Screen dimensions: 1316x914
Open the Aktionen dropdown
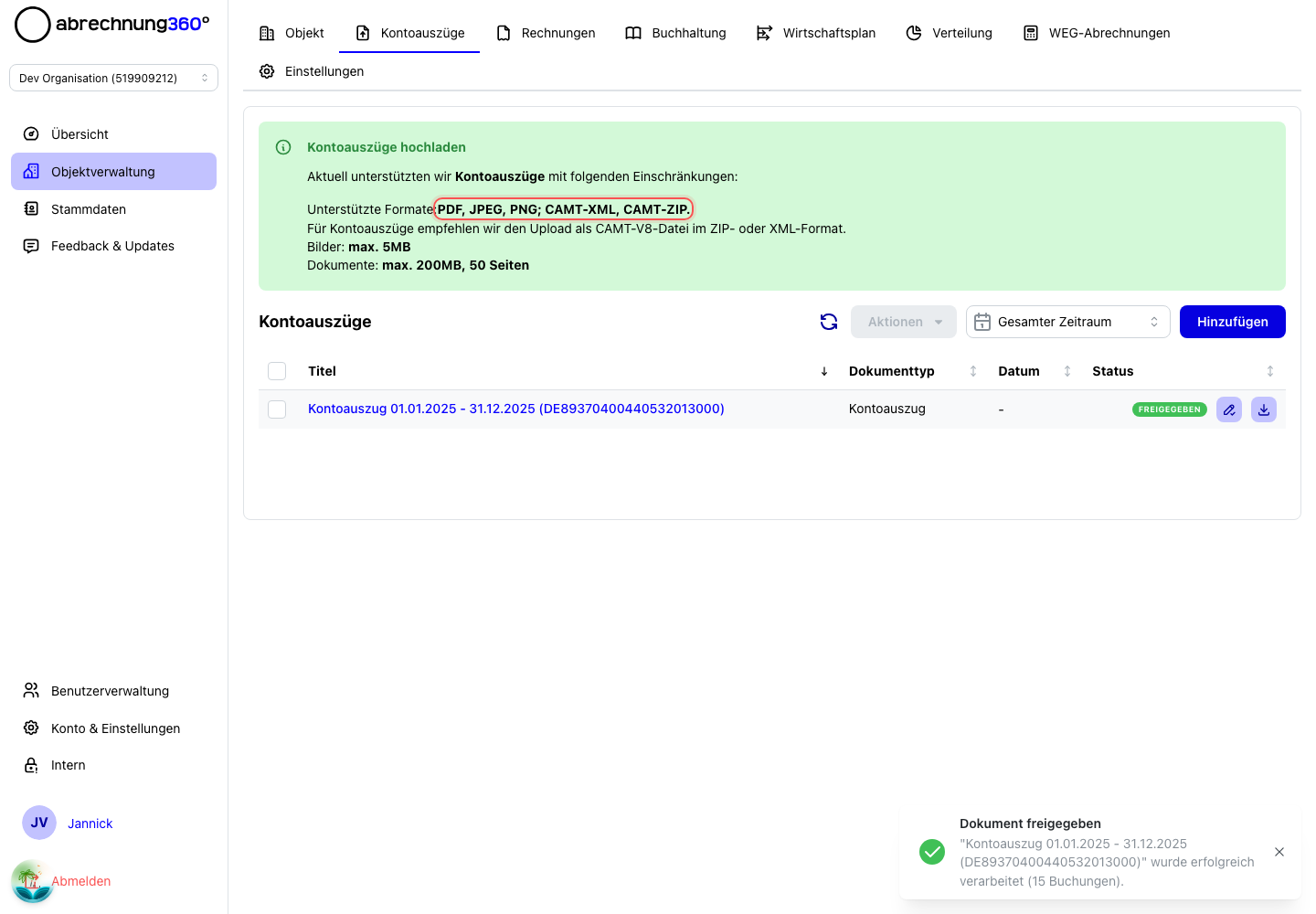904,322
